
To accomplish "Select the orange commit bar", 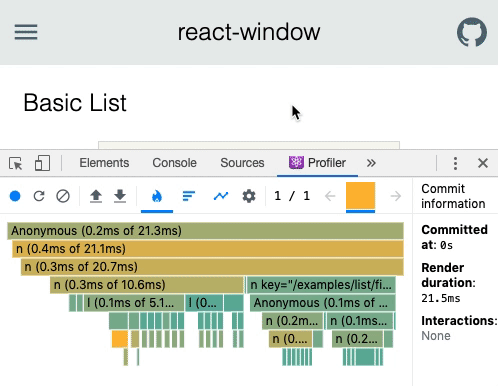I will coord(360,196).
